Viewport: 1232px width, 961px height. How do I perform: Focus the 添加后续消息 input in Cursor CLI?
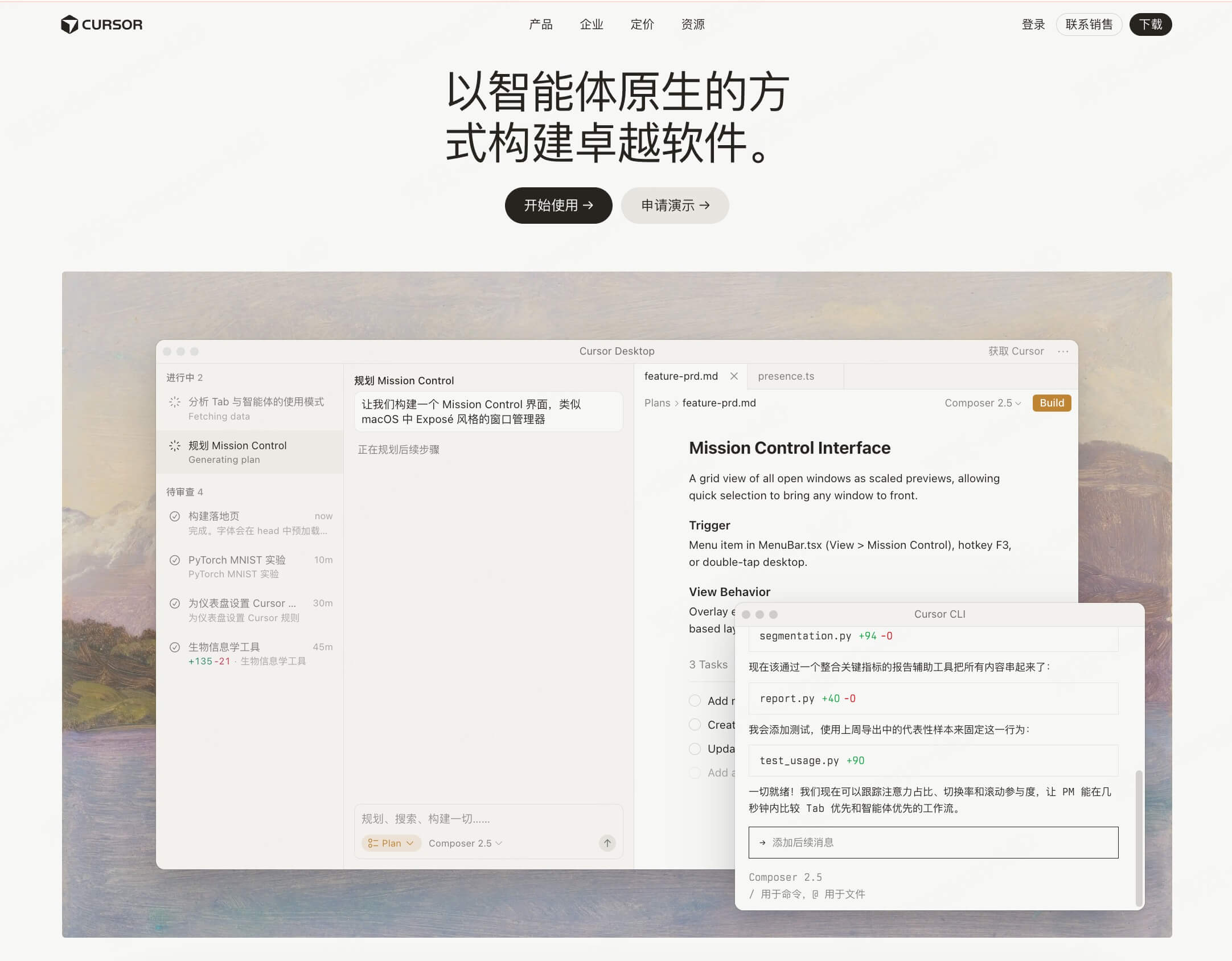[x=933, y=843]
